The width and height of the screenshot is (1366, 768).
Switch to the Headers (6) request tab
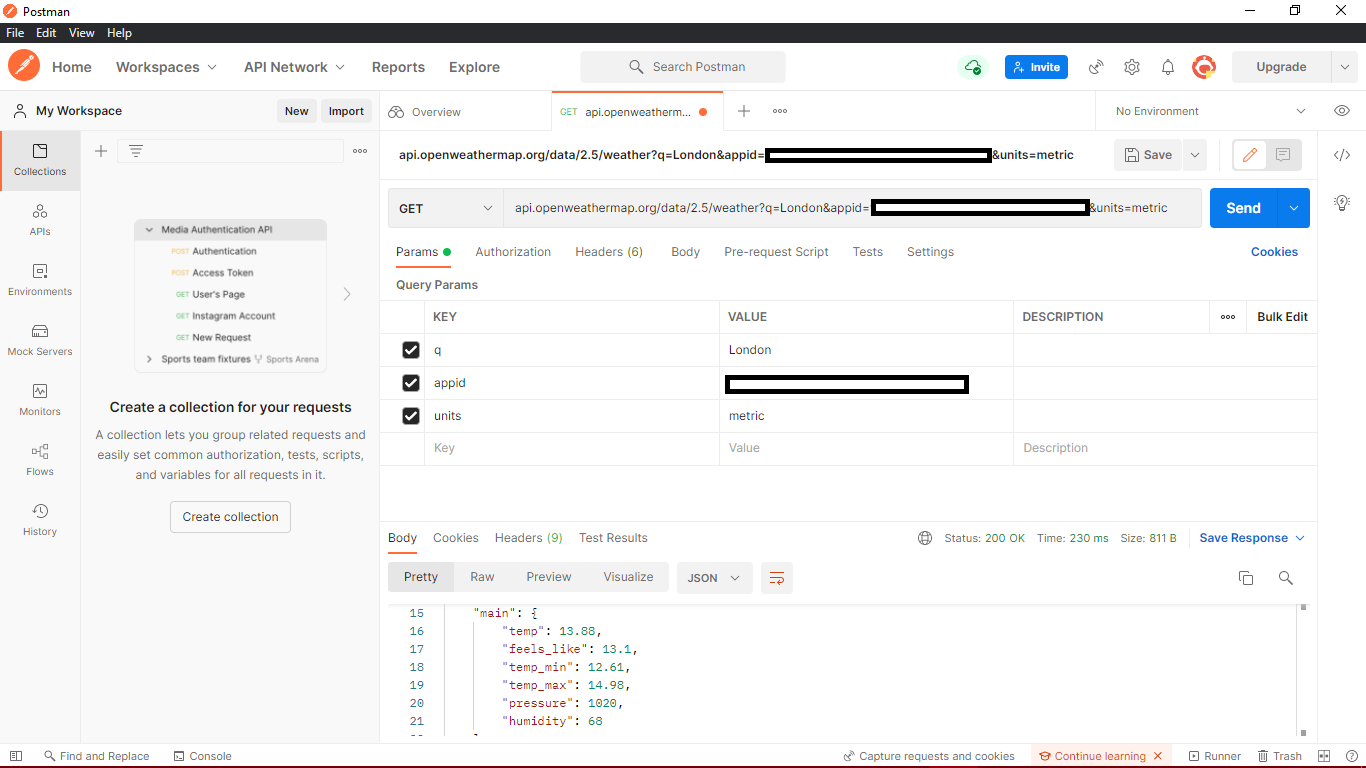coord(609,252)
